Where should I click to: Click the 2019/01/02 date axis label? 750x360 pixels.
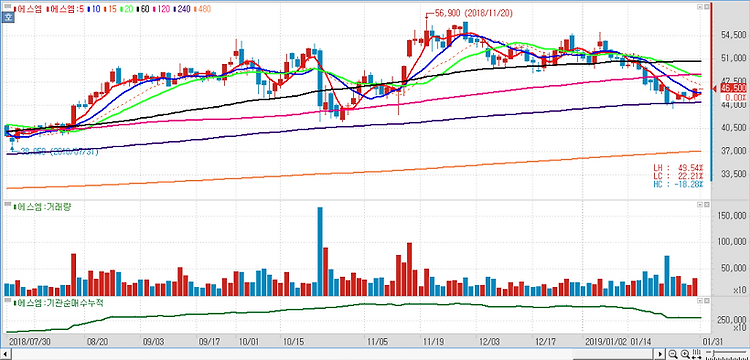click(x=605, y=341)
